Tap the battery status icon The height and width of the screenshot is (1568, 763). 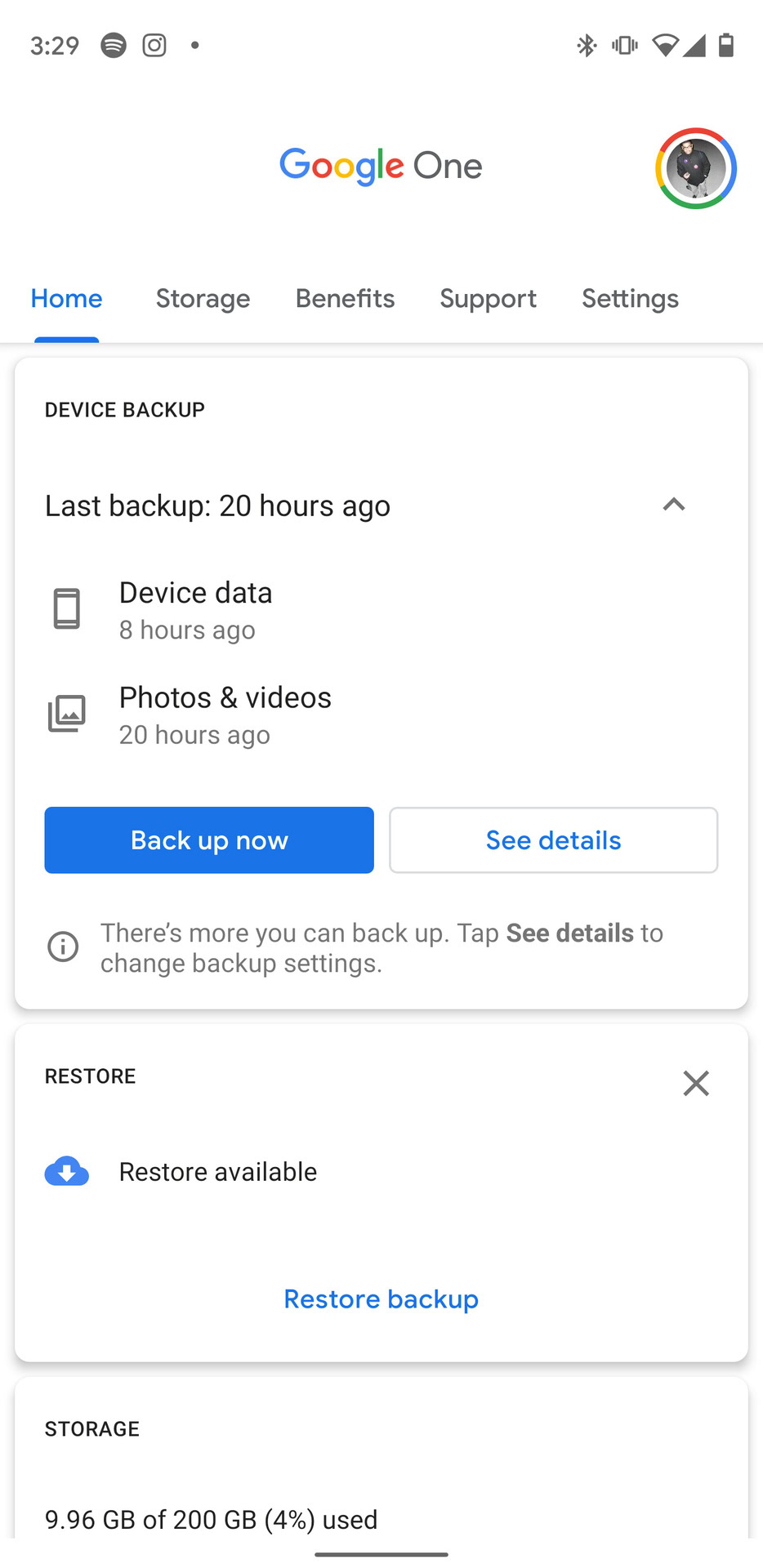click(725, 45)
